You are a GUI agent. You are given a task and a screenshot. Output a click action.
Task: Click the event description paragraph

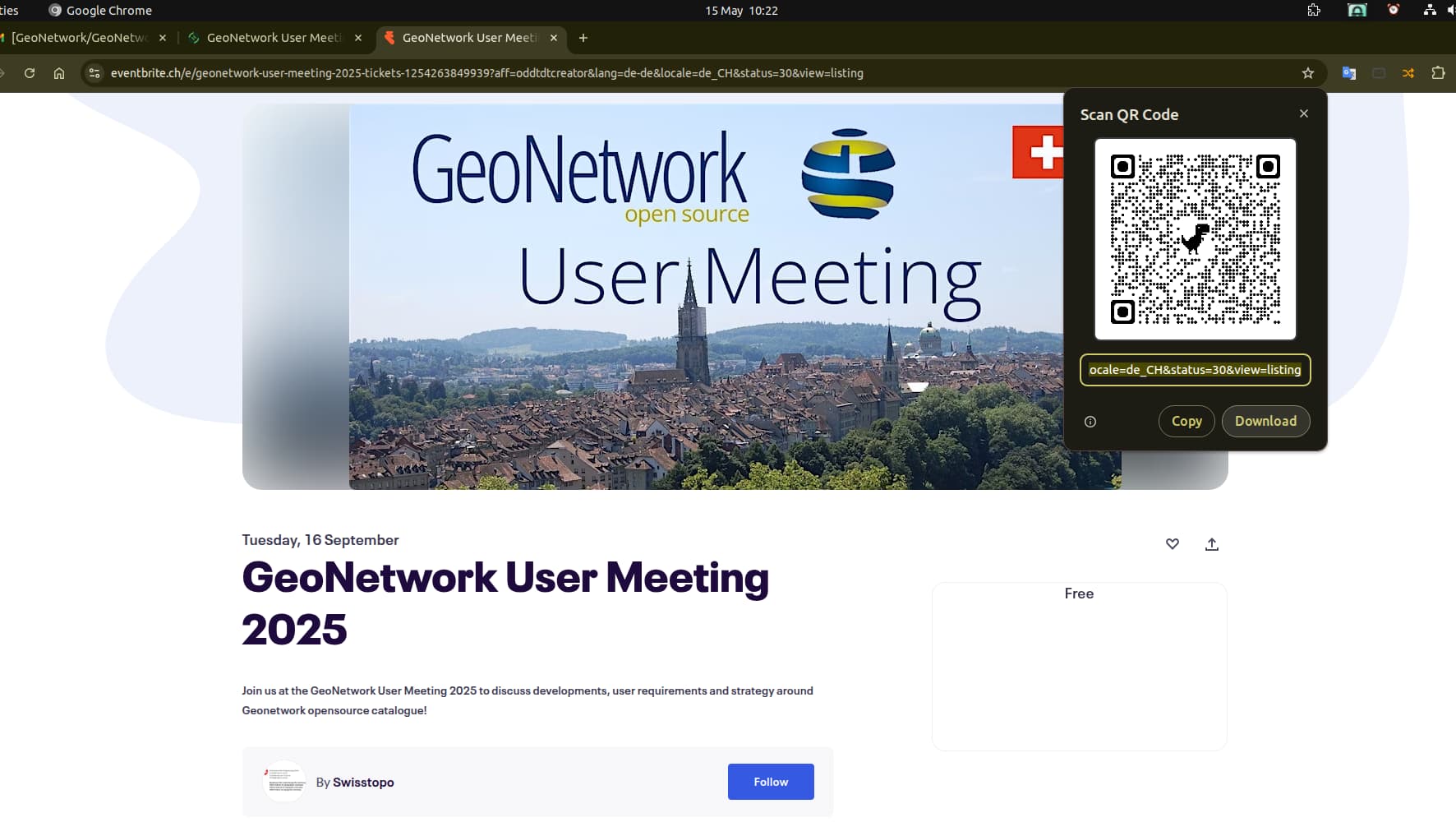click(528, 700)
